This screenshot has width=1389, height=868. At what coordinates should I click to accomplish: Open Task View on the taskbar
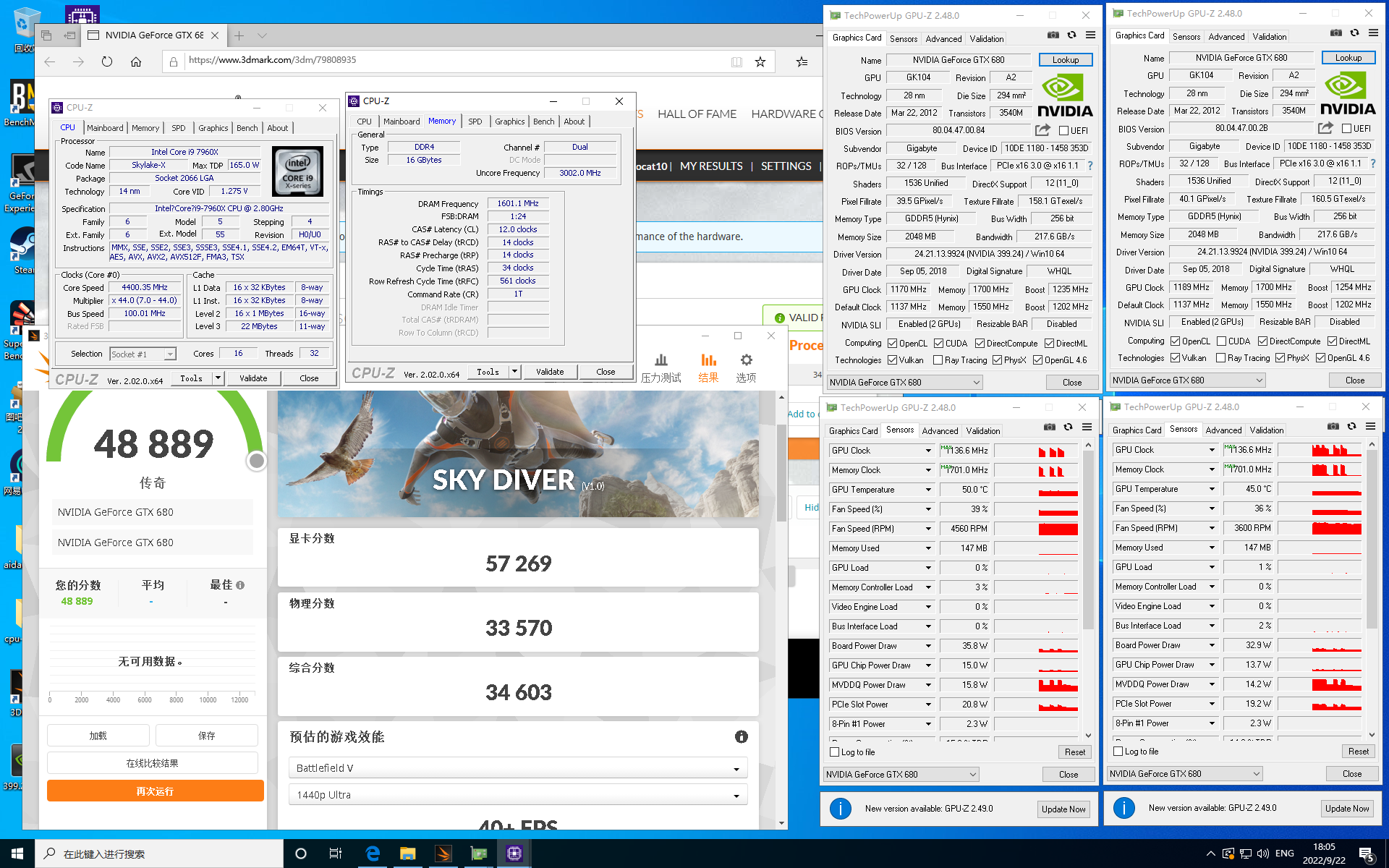(x=336, y=854)
